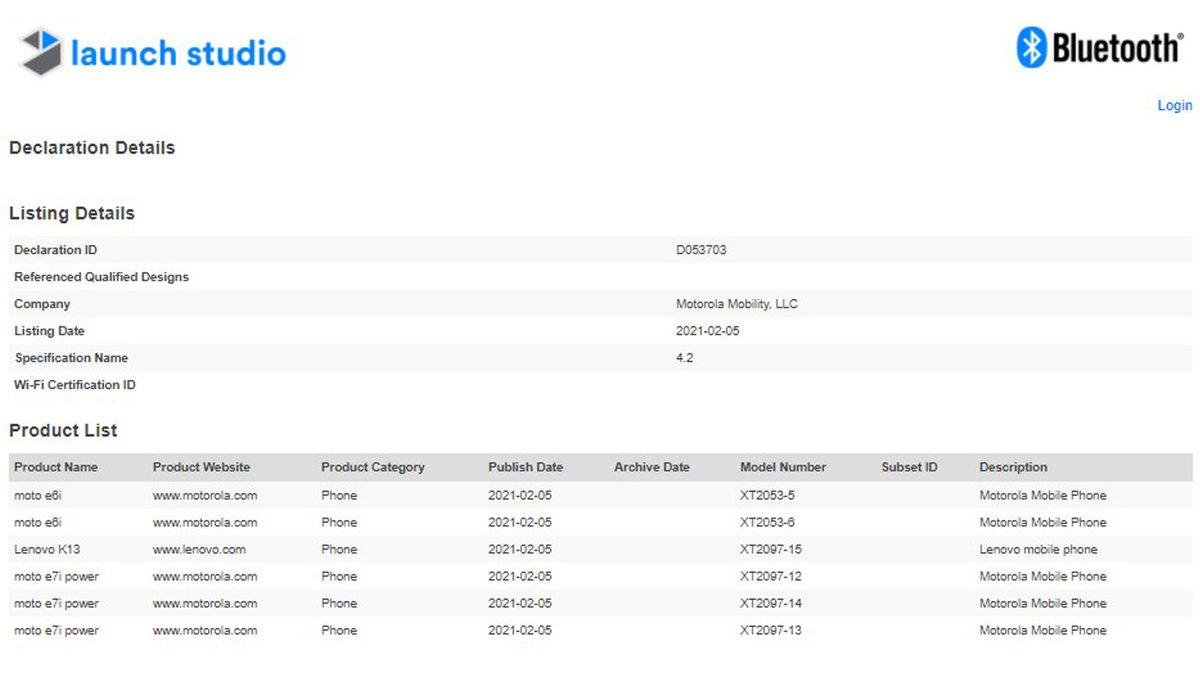Click the Archive Date column header

652,467
